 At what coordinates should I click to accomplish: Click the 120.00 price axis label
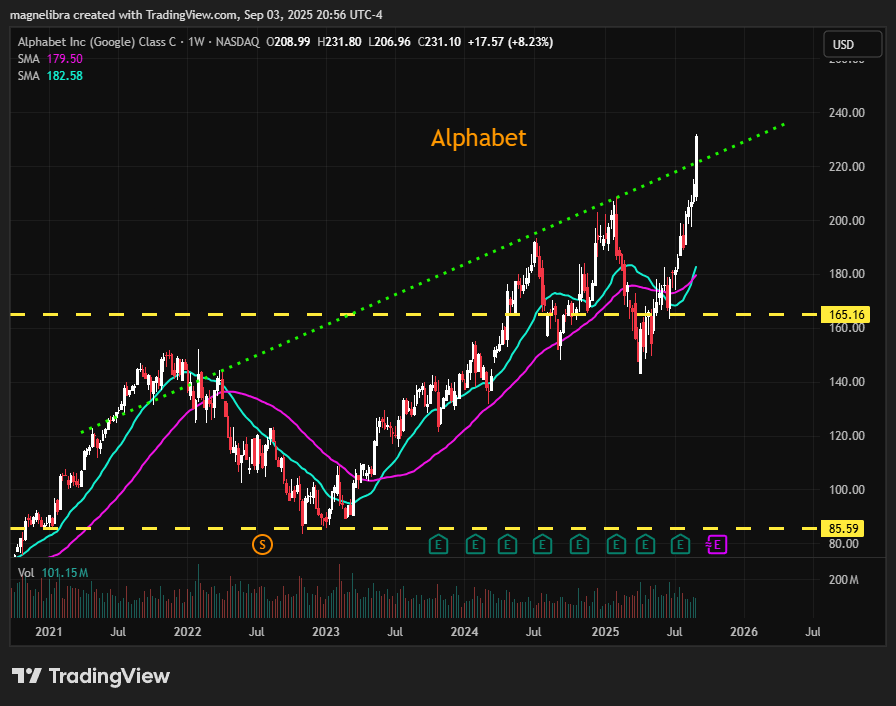pyautogui.click(x=847, y=436)
